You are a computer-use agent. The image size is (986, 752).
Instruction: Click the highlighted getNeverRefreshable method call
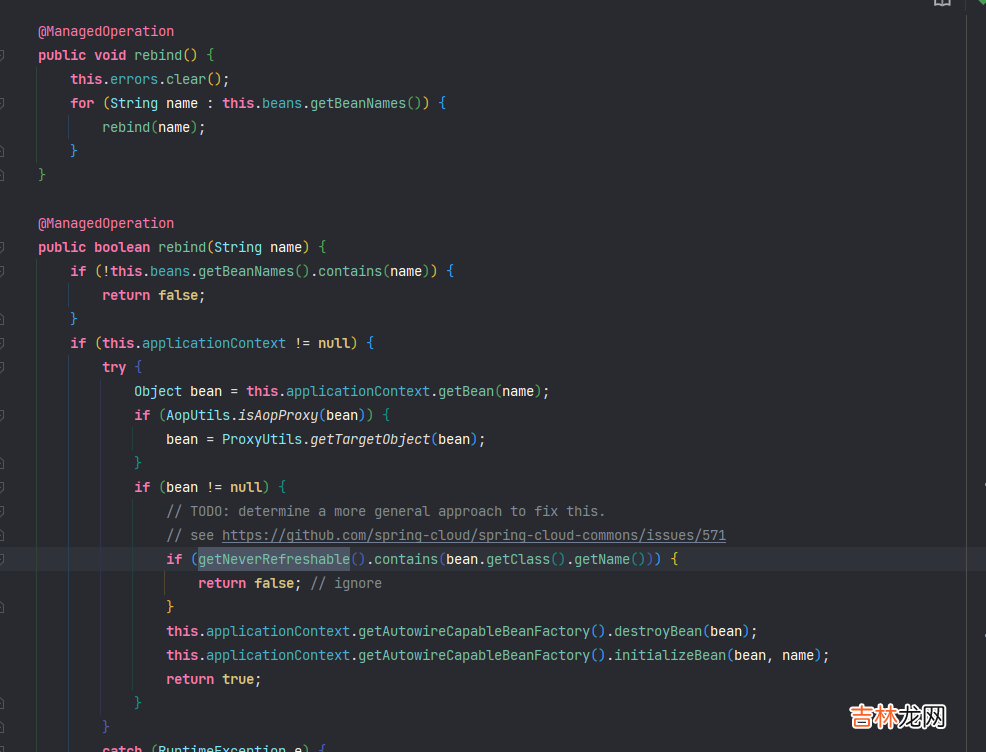point(273,559)
